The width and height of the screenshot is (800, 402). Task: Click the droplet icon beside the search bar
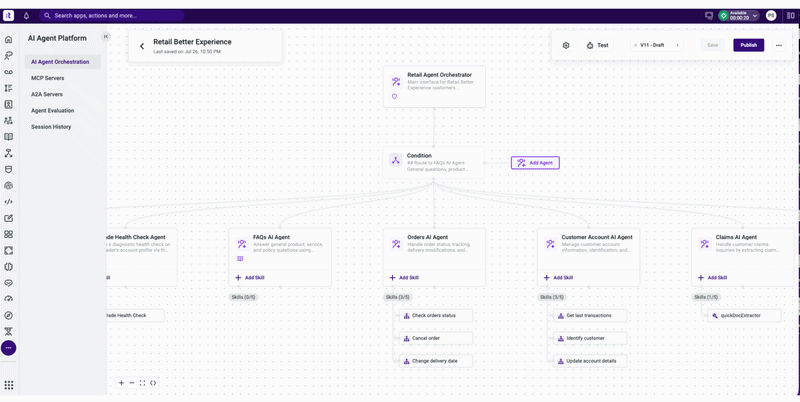pos(26,16)
